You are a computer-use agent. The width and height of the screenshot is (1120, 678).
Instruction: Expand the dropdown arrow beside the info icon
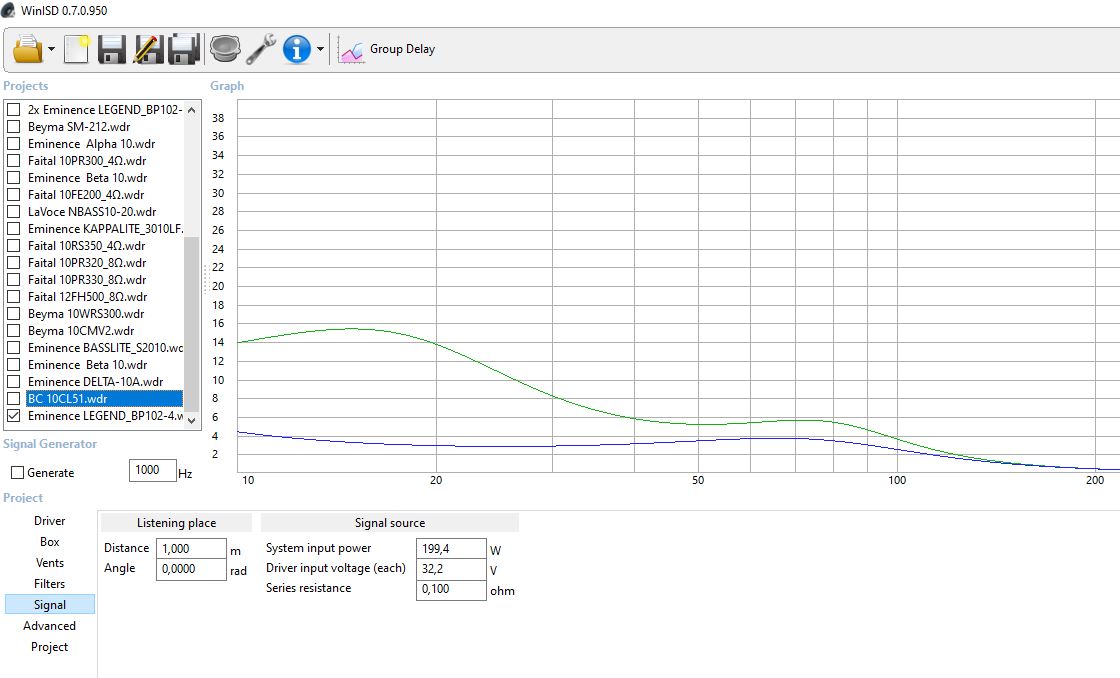click(320, 49)
